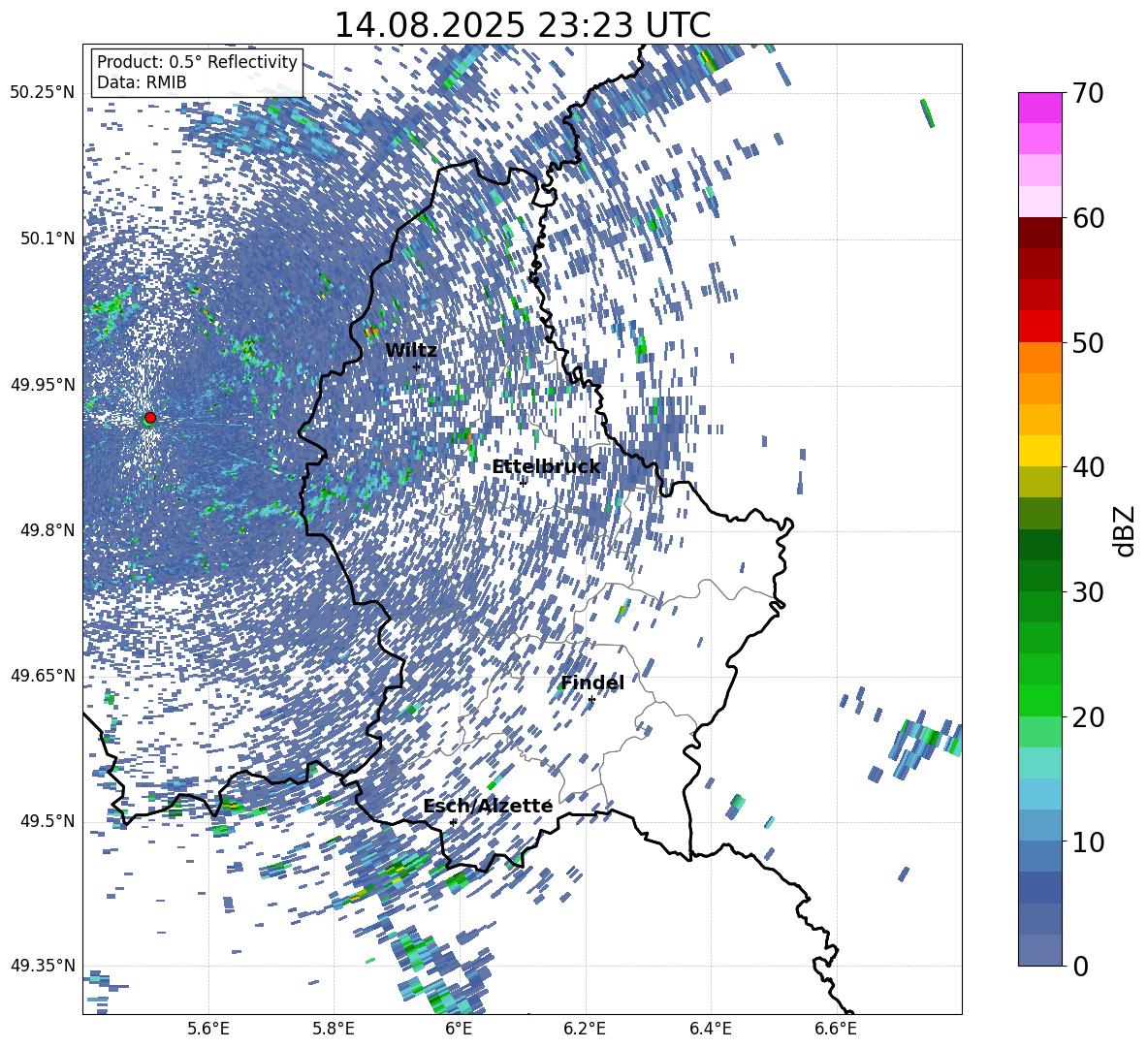Click the Wiltz location cross marker
The height and width of the screenshot is (1048, 1148).
(417, 366)
